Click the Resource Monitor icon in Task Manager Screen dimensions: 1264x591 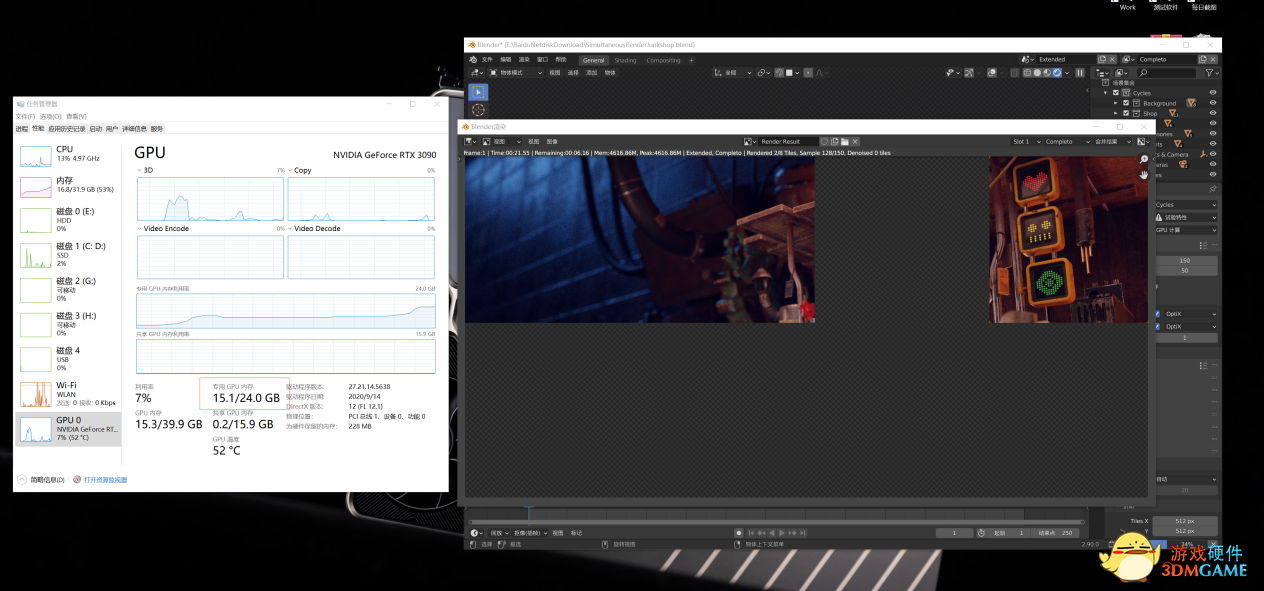78,480
